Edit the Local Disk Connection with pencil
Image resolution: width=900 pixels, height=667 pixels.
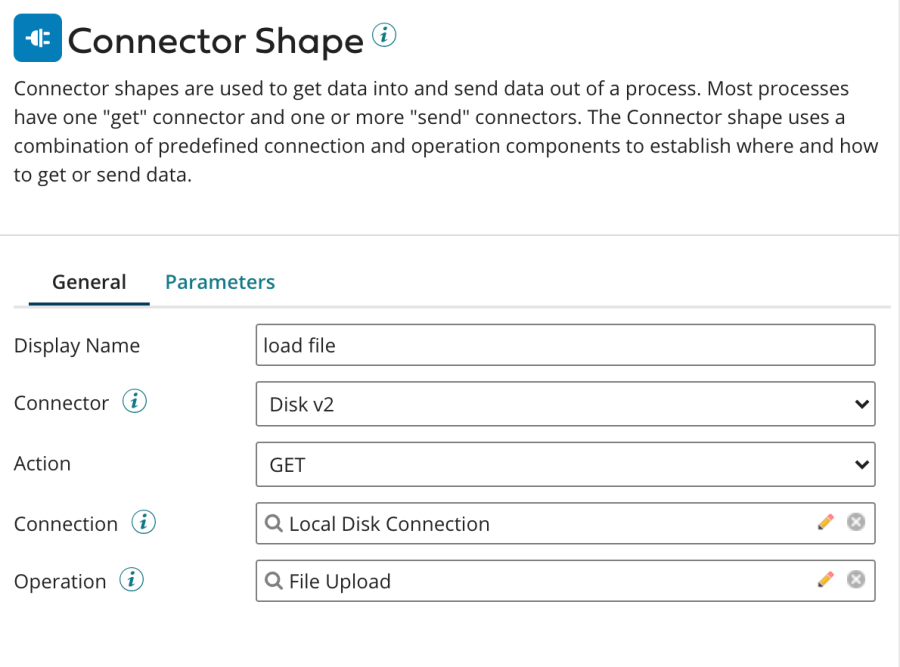pyautogui.click(x=825, y=522)
